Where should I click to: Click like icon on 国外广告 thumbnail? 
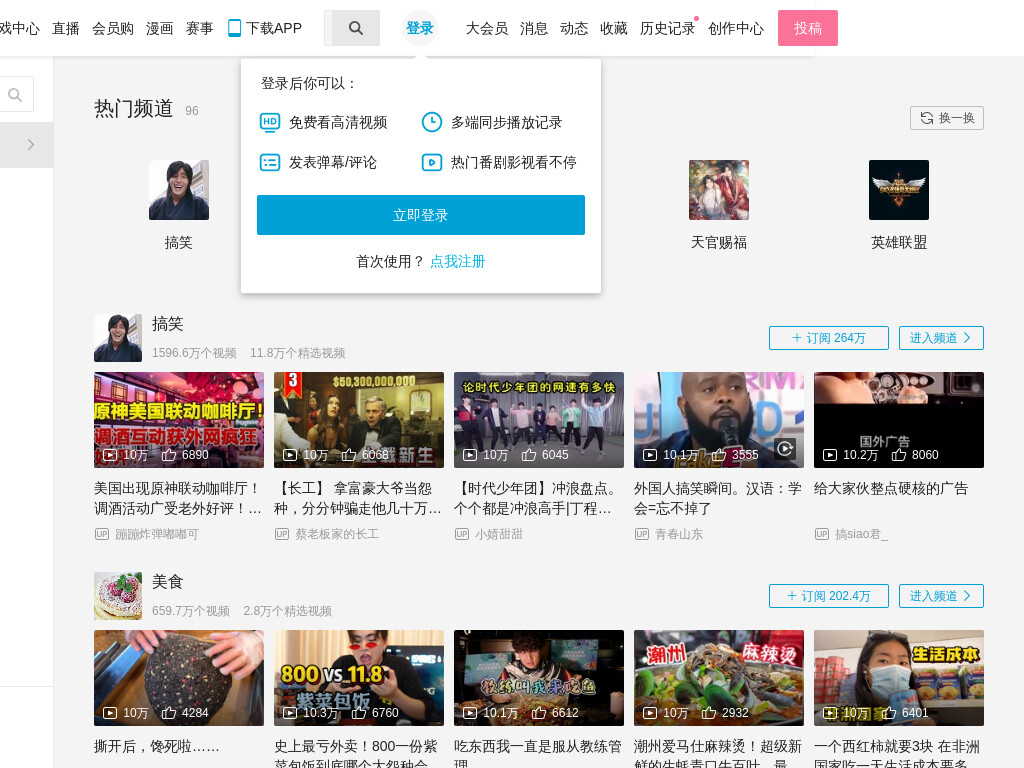[x=899, y=455]
